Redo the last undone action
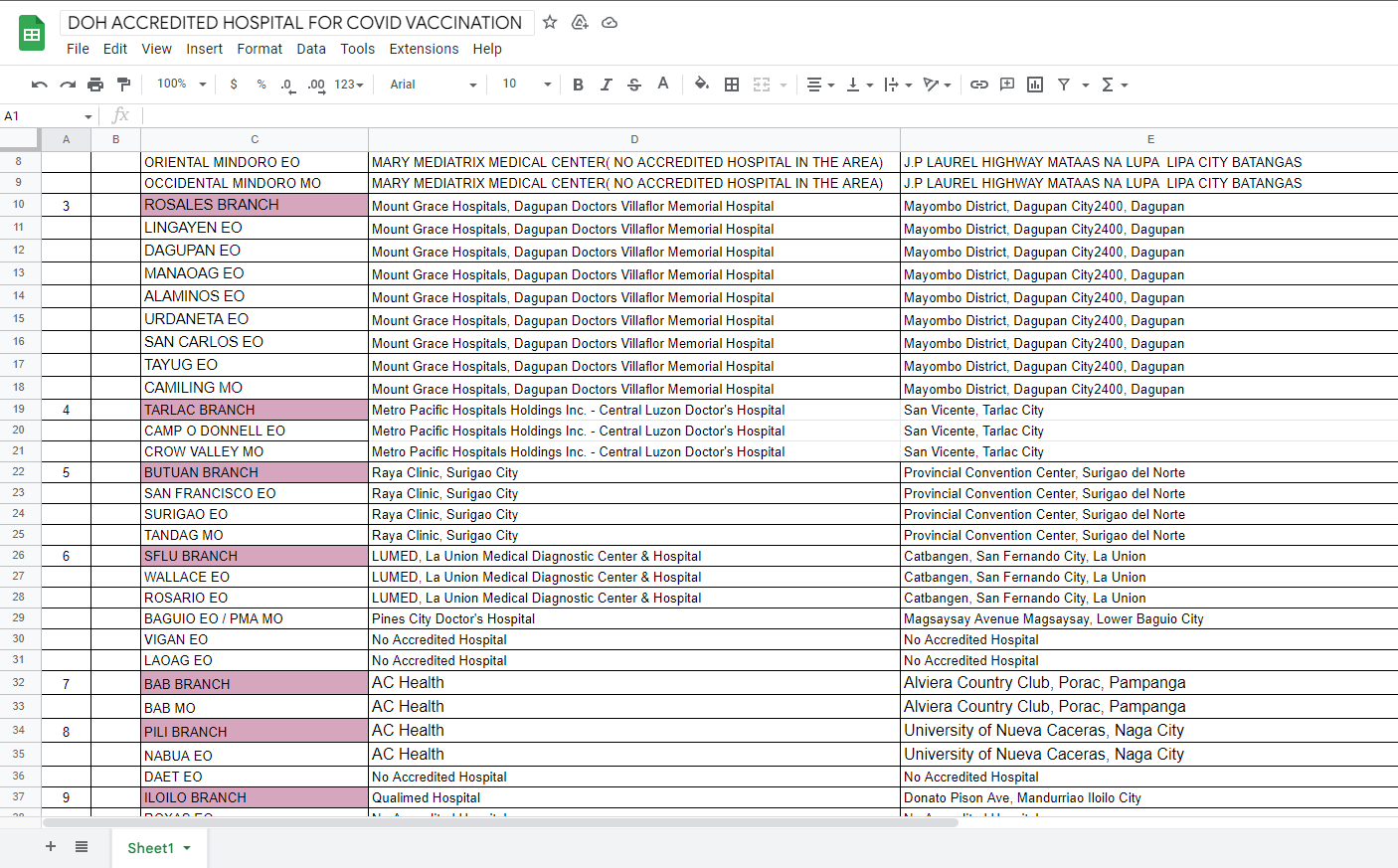Viewport: 1398px width, 868px height. [x=68, y=85]
